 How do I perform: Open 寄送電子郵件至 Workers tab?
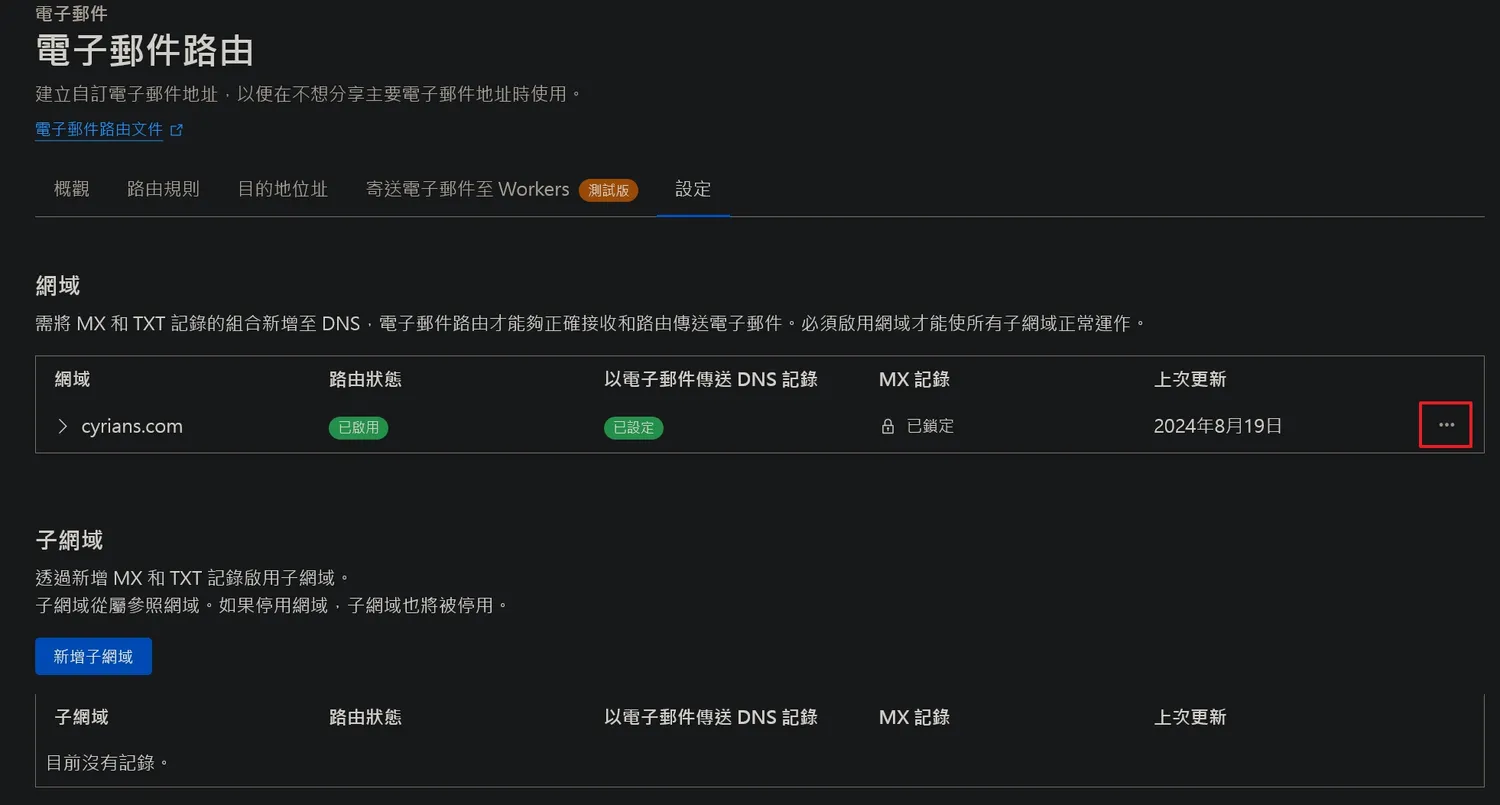click(x=467, y=189)
